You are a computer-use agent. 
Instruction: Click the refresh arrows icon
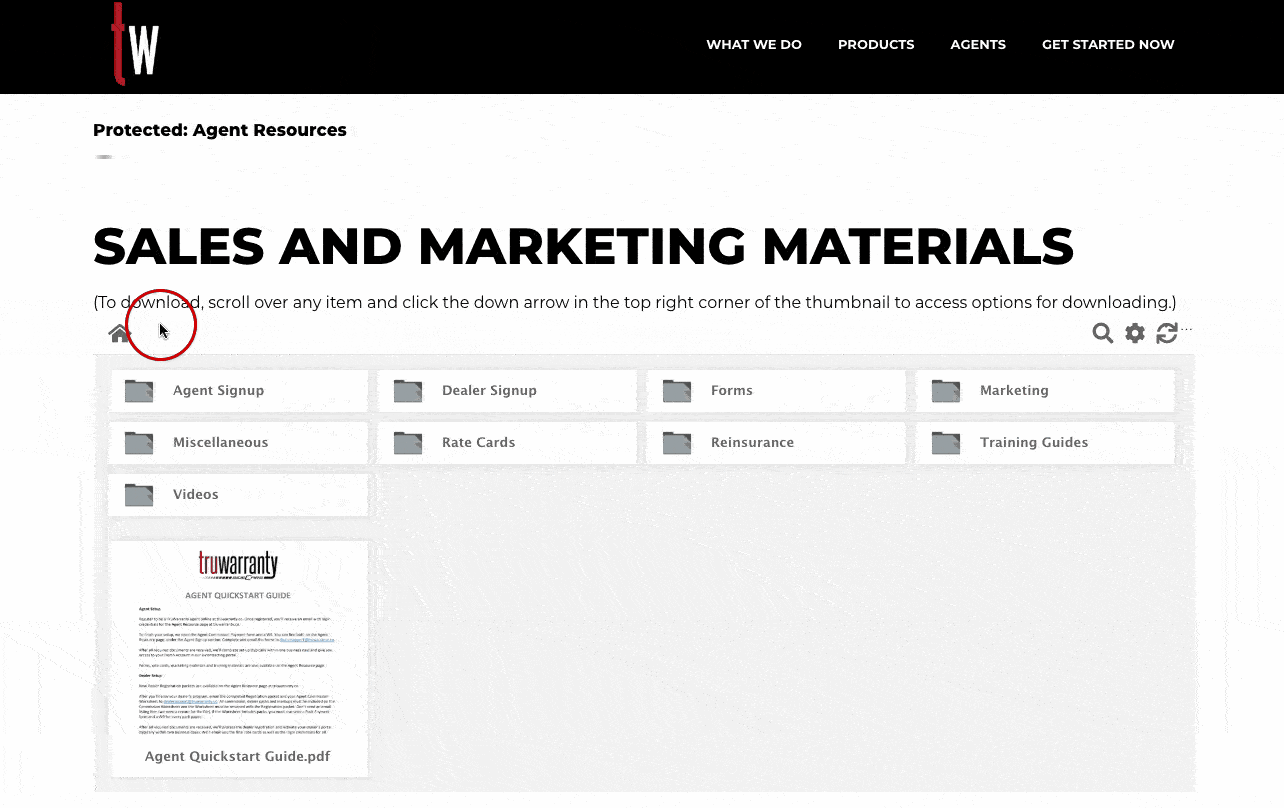click(x=1167, y=333)
